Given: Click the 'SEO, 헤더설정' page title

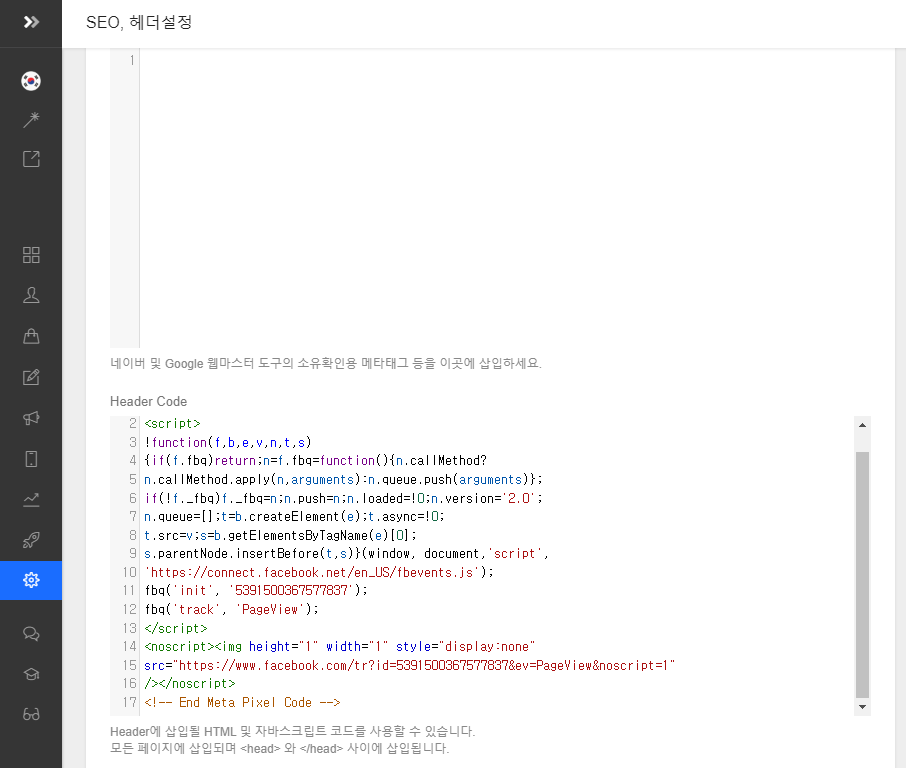Looking at the screenshot, I should (139, 23).
